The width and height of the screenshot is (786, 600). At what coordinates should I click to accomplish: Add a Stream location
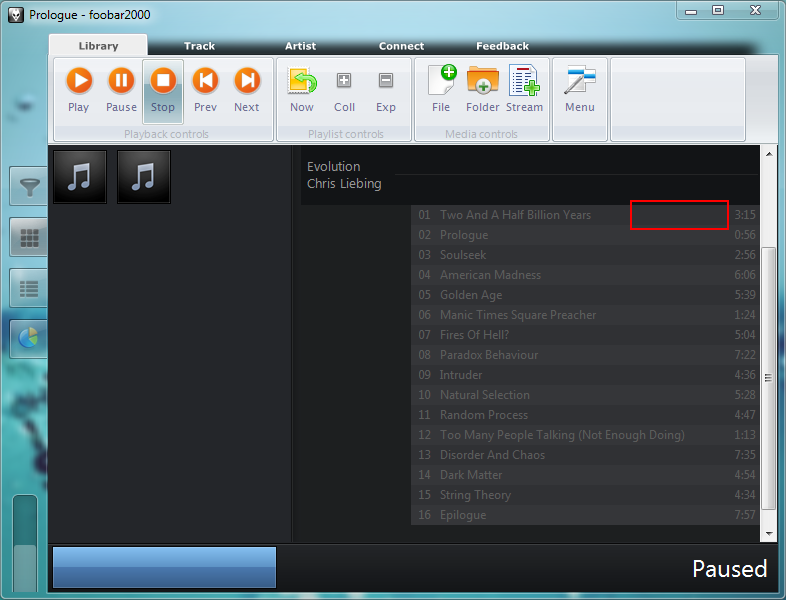pos(524,90)
